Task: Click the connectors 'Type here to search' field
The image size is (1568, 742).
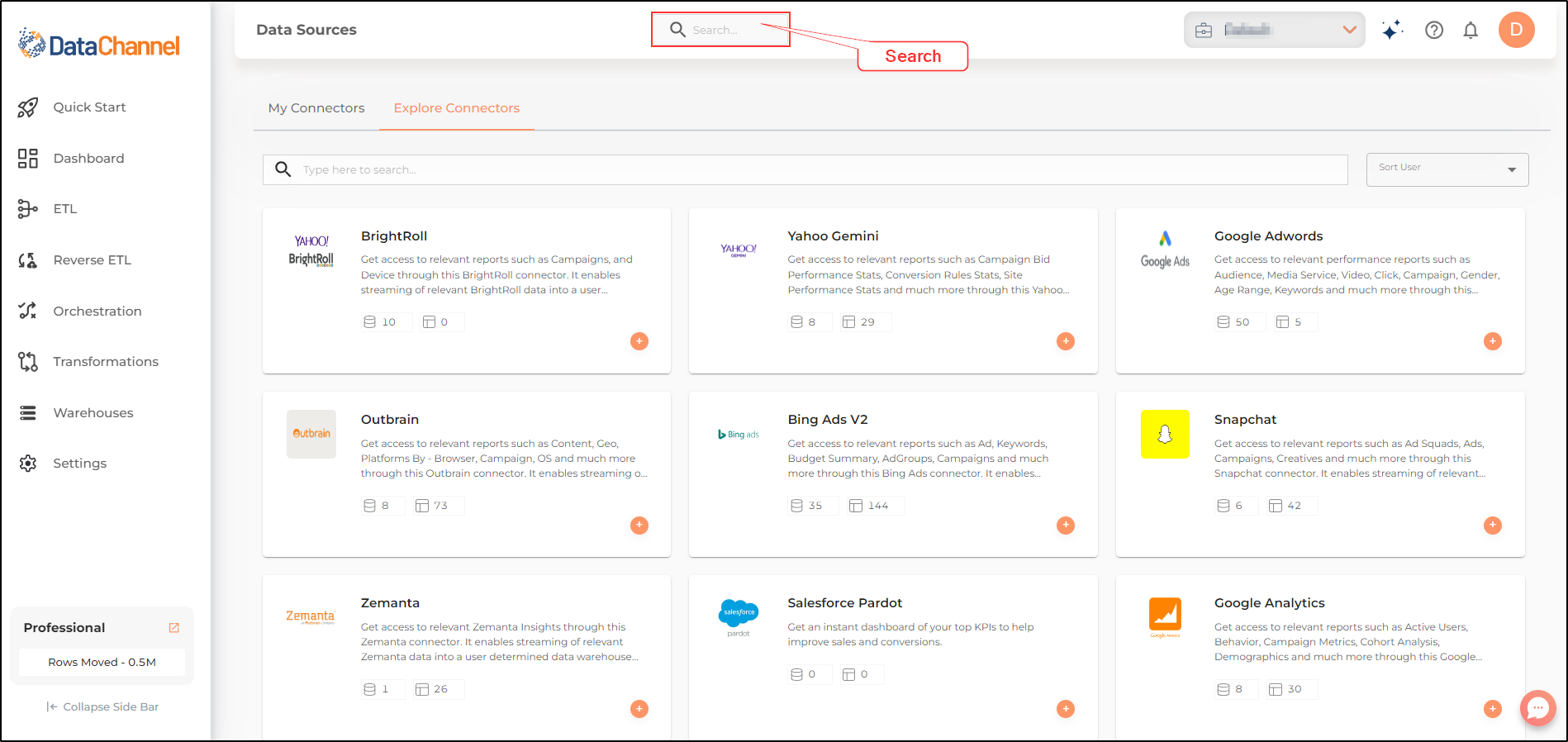Action: [x=805, y=169]
